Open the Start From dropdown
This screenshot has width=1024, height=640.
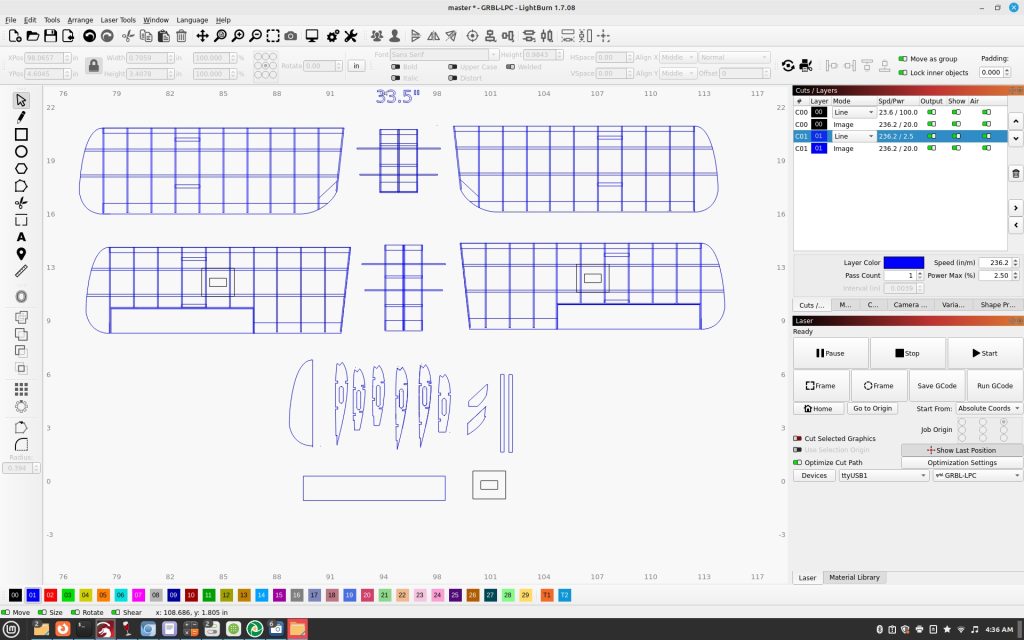[x=989, y=408]
